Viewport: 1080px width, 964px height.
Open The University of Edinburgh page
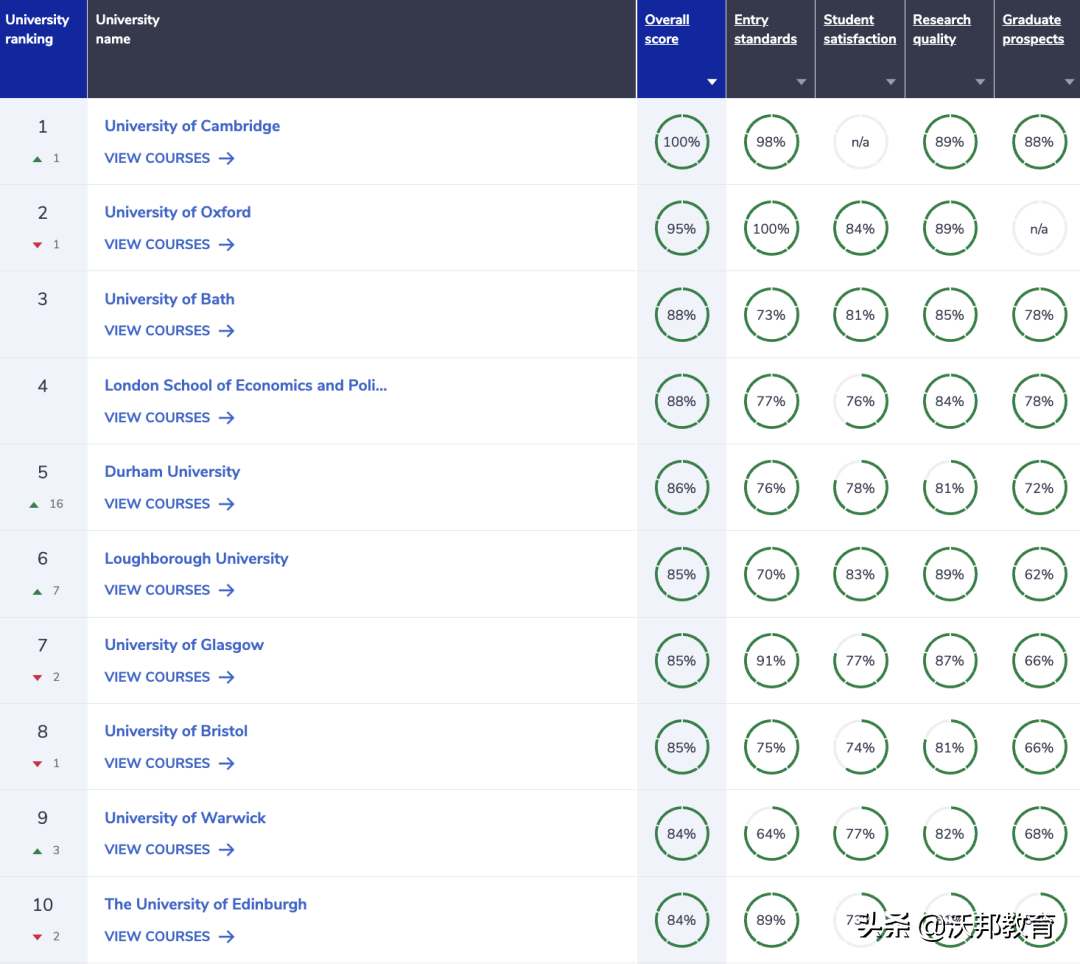[x=206, y=904]
